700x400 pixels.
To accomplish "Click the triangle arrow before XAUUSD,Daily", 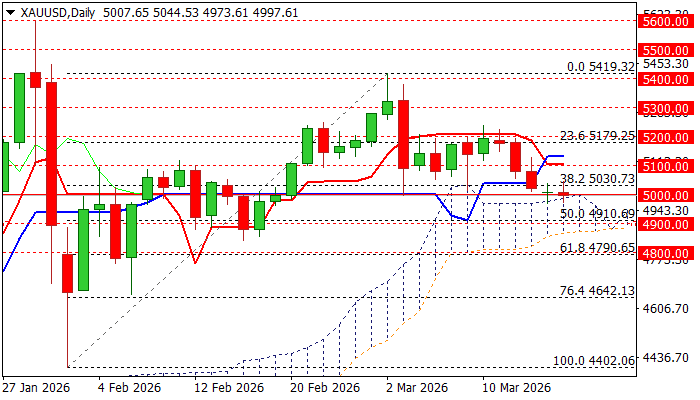I will coord(9,10).
